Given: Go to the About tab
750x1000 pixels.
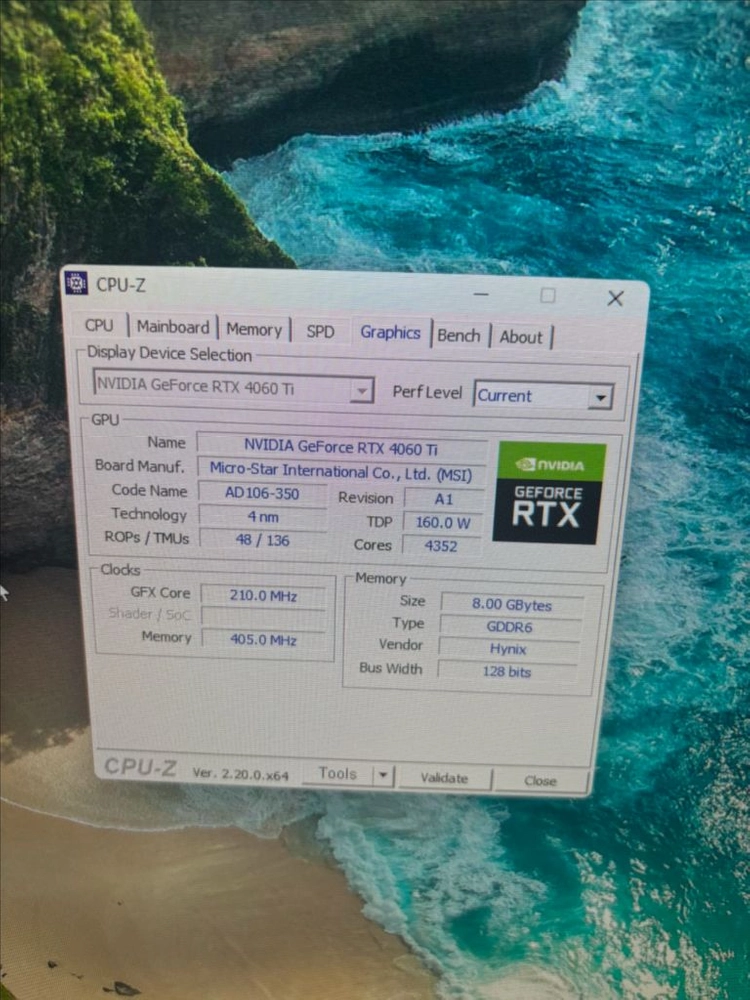Looking at the screenshot, I should pos(521,337).
